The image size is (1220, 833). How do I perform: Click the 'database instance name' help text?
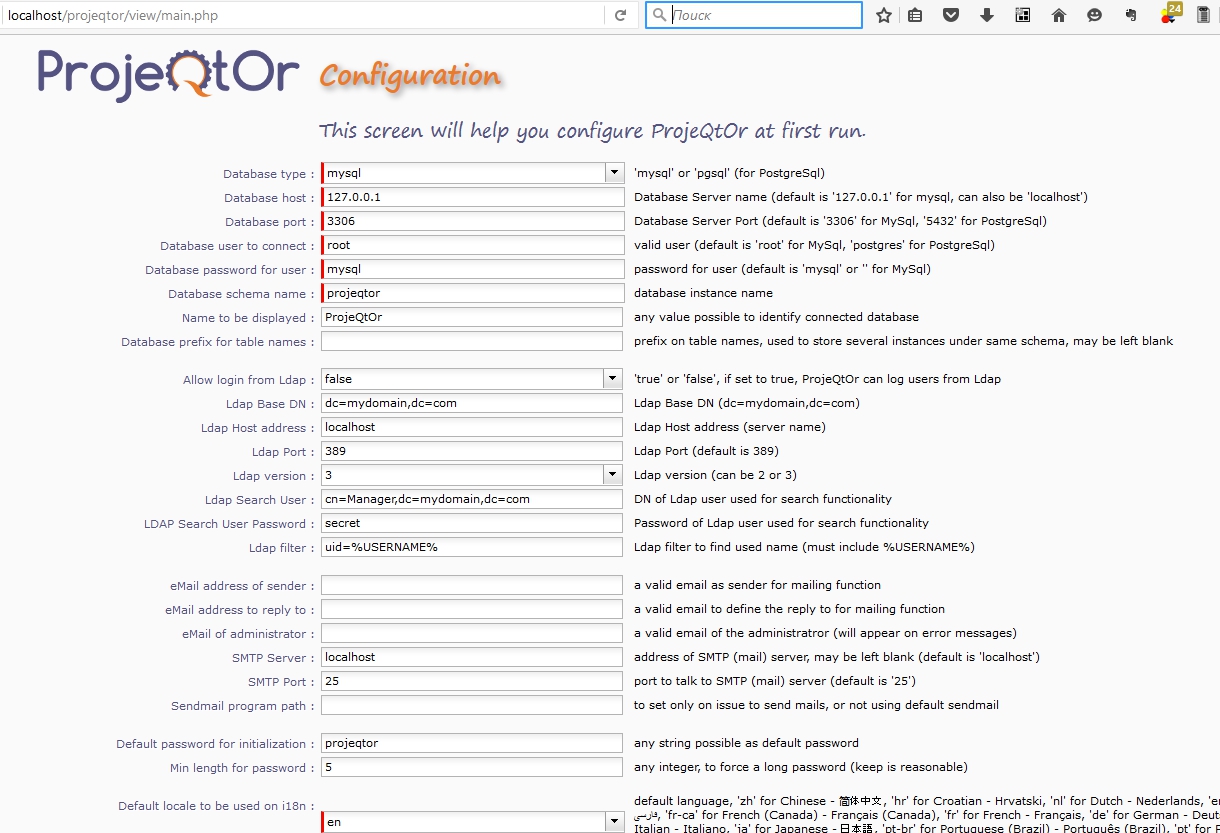pos(703,293)
